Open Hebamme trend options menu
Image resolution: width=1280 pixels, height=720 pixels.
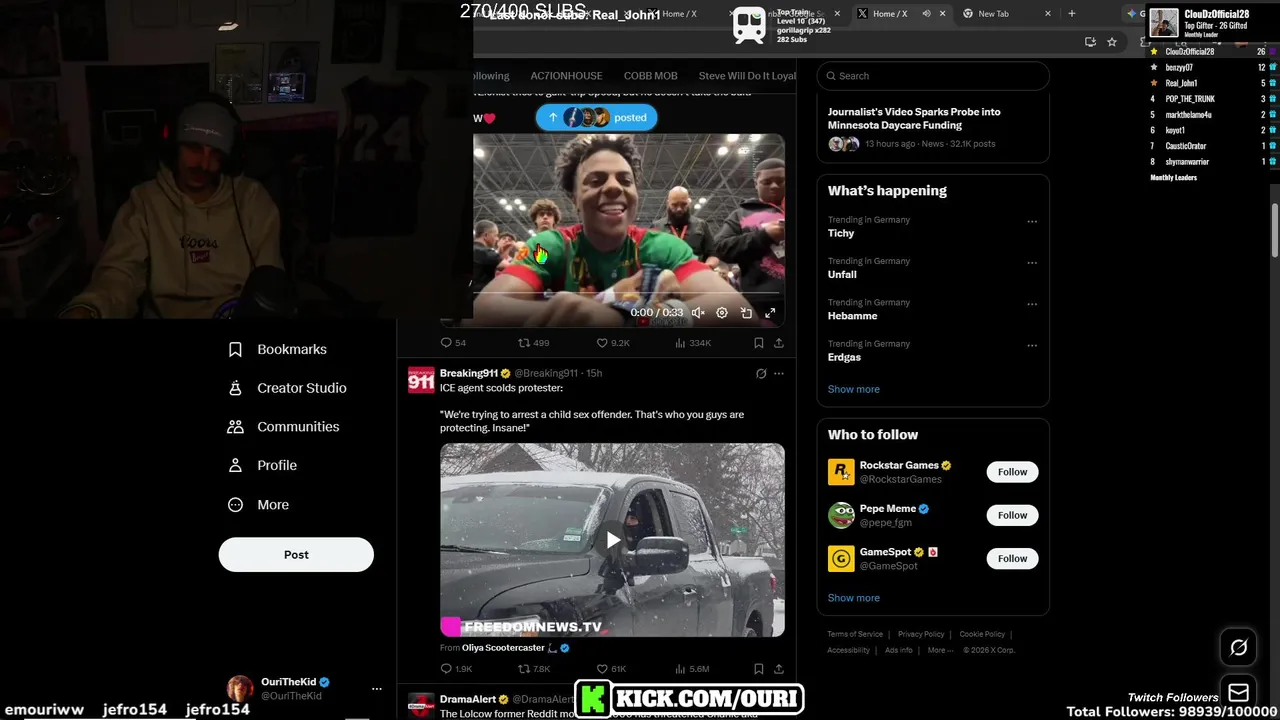click(x=1032, y=304)
